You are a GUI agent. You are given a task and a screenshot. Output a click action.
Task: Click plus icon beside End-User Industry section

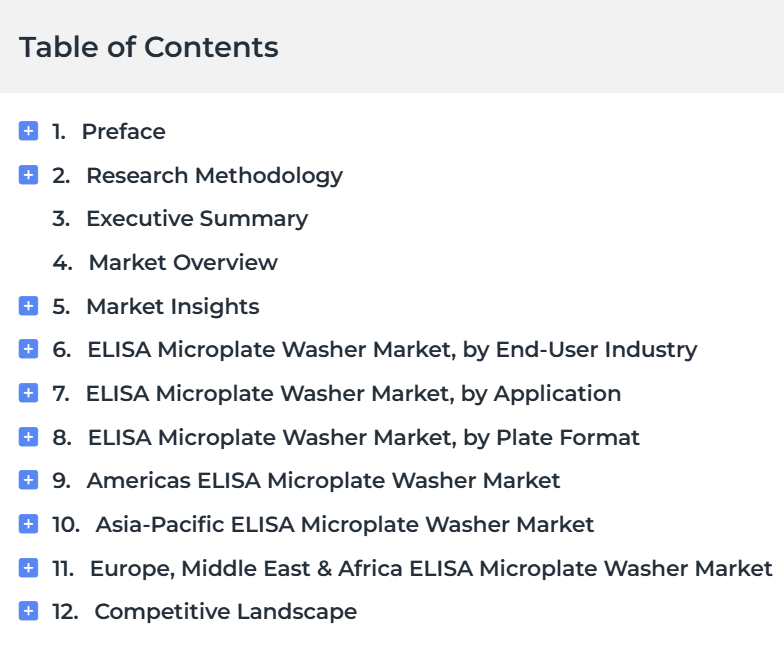[x=28, y=349]
